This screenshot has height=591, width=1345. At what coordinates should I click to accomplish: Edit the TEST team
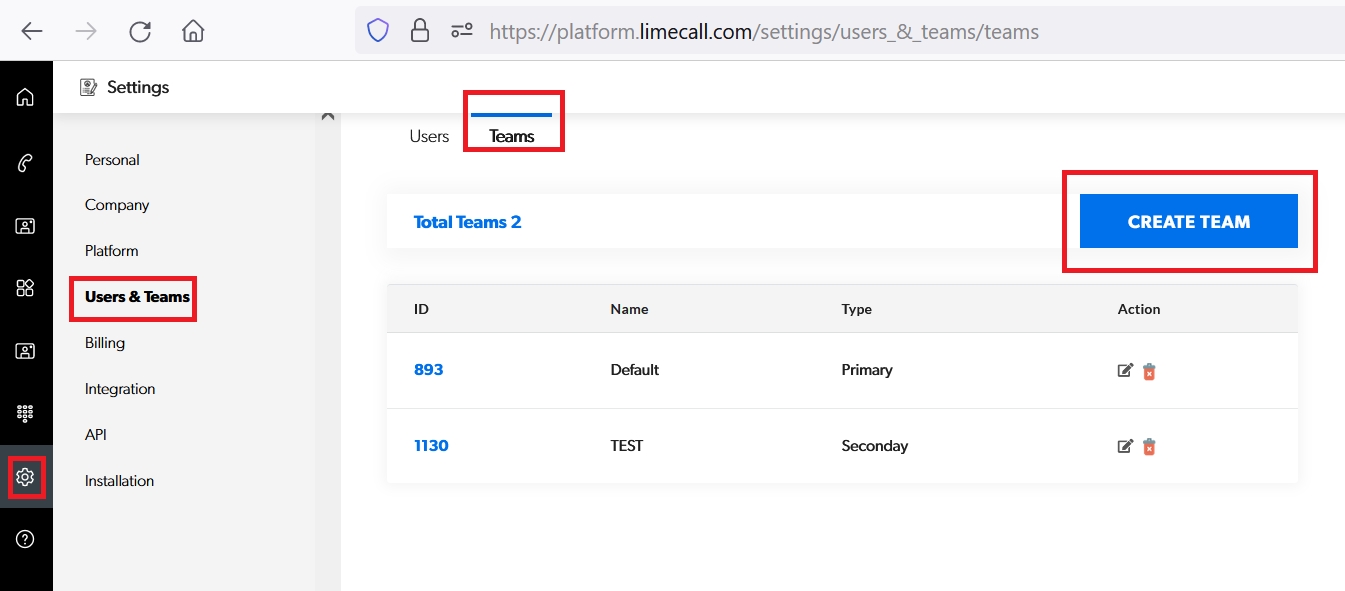[x=1125, y=447]
